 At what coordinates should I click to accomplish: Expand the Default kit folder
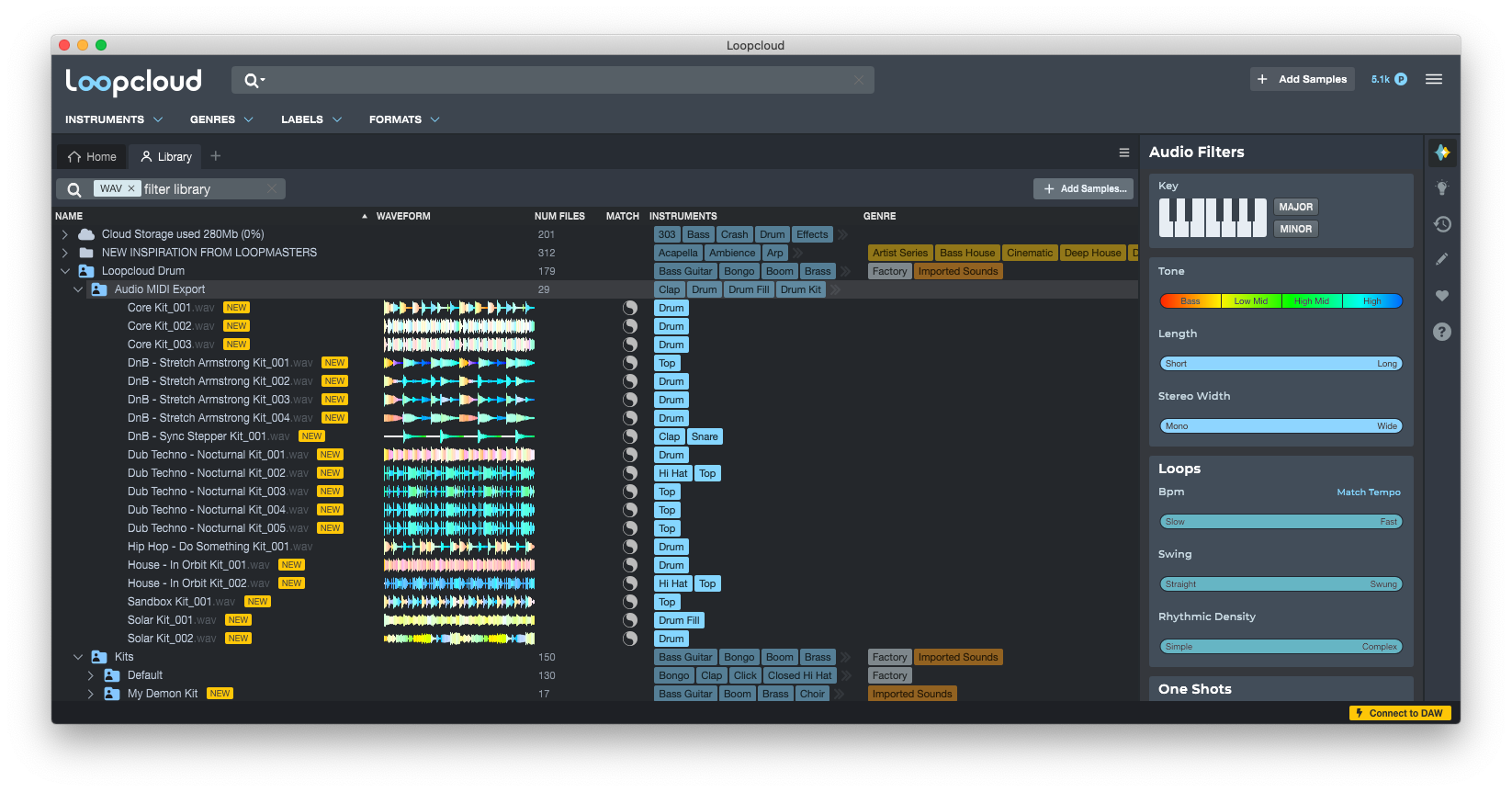[90, 675]
